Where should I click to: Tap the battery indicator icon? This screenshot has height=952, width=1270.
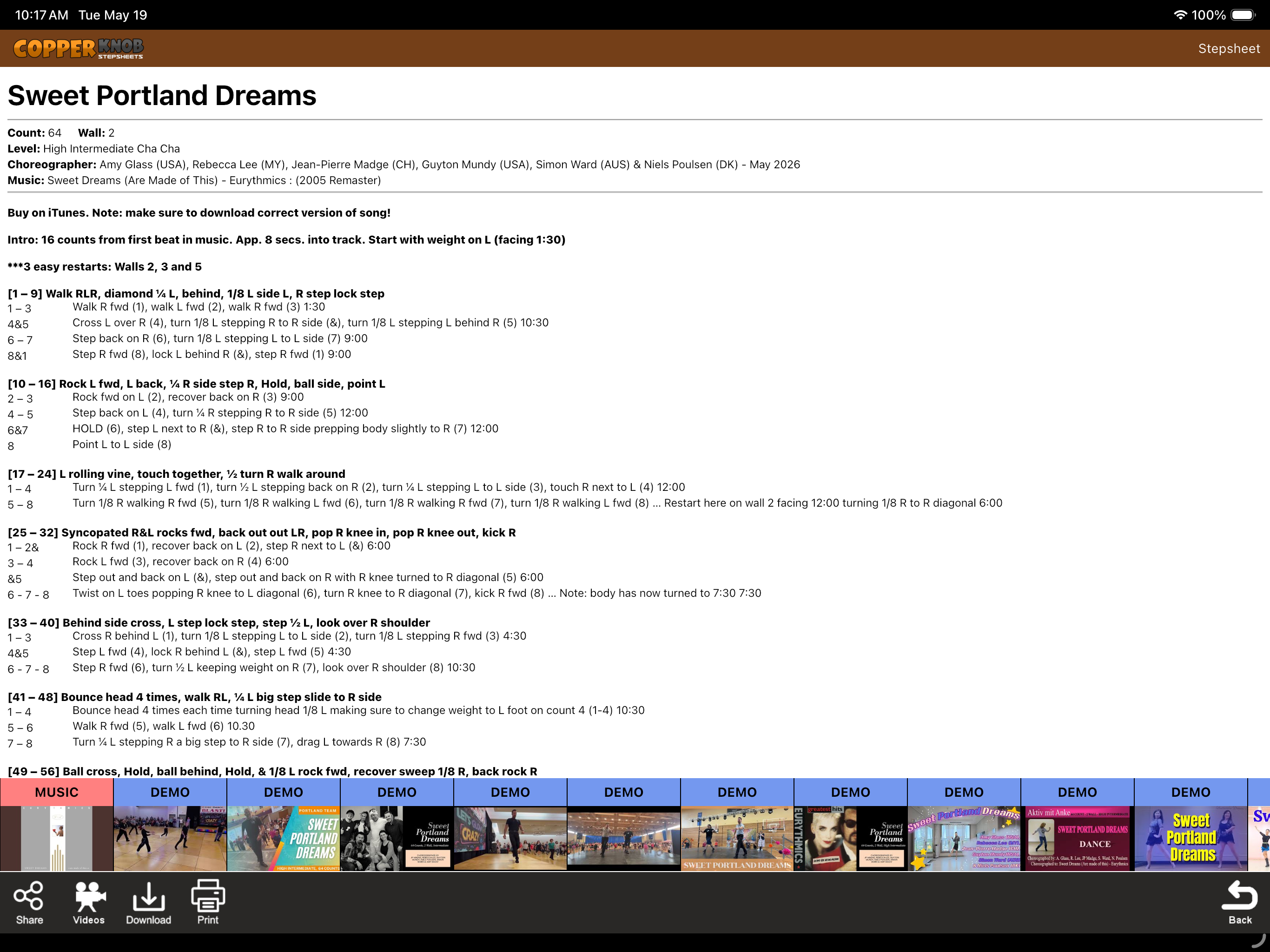point(1243,15)
